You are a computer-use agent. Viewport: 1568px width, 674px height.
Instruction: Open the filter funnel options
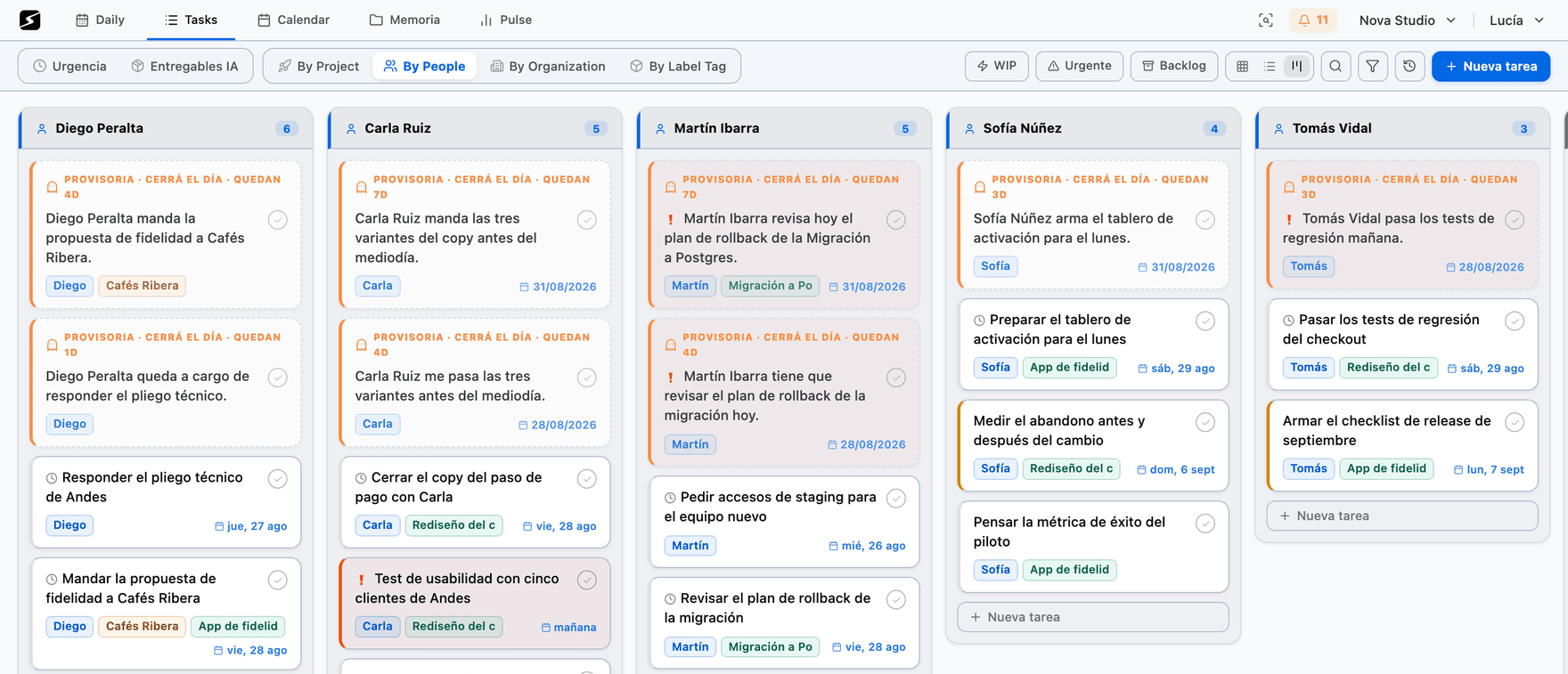pos(1373,66)
